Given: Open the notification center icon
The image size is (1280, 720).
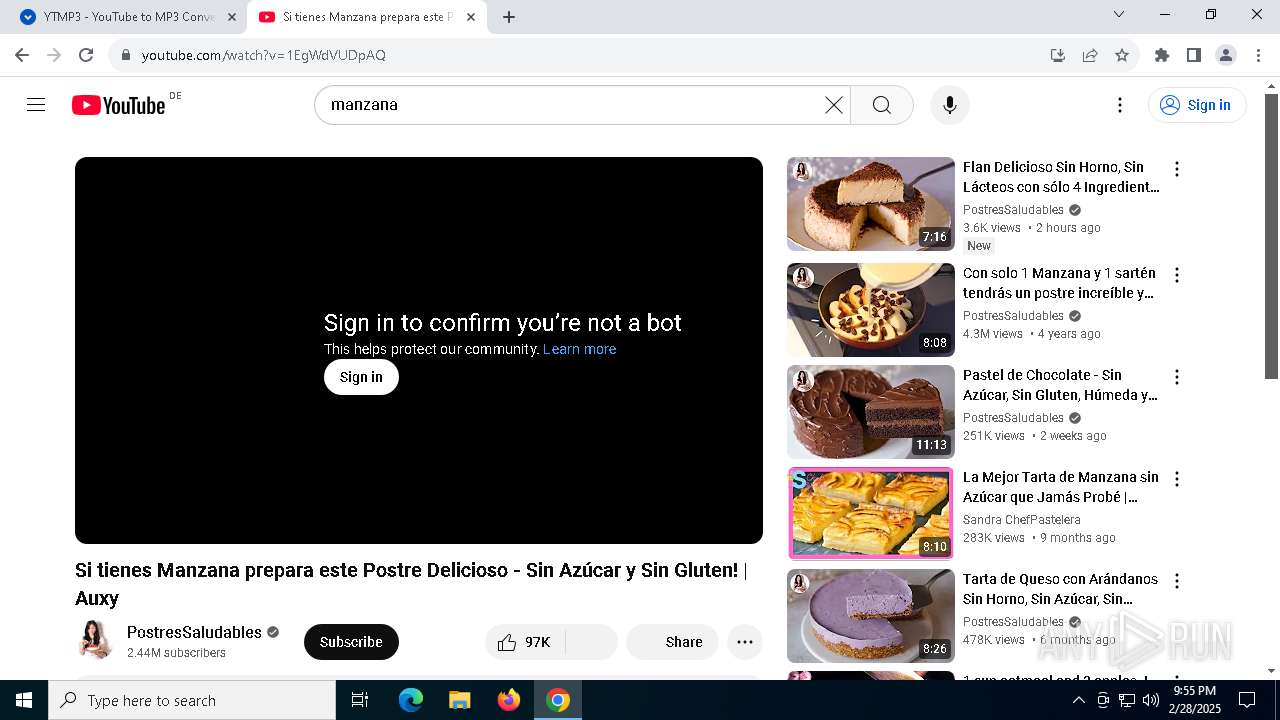Looking at the screenshot, I should point(1247,700).
